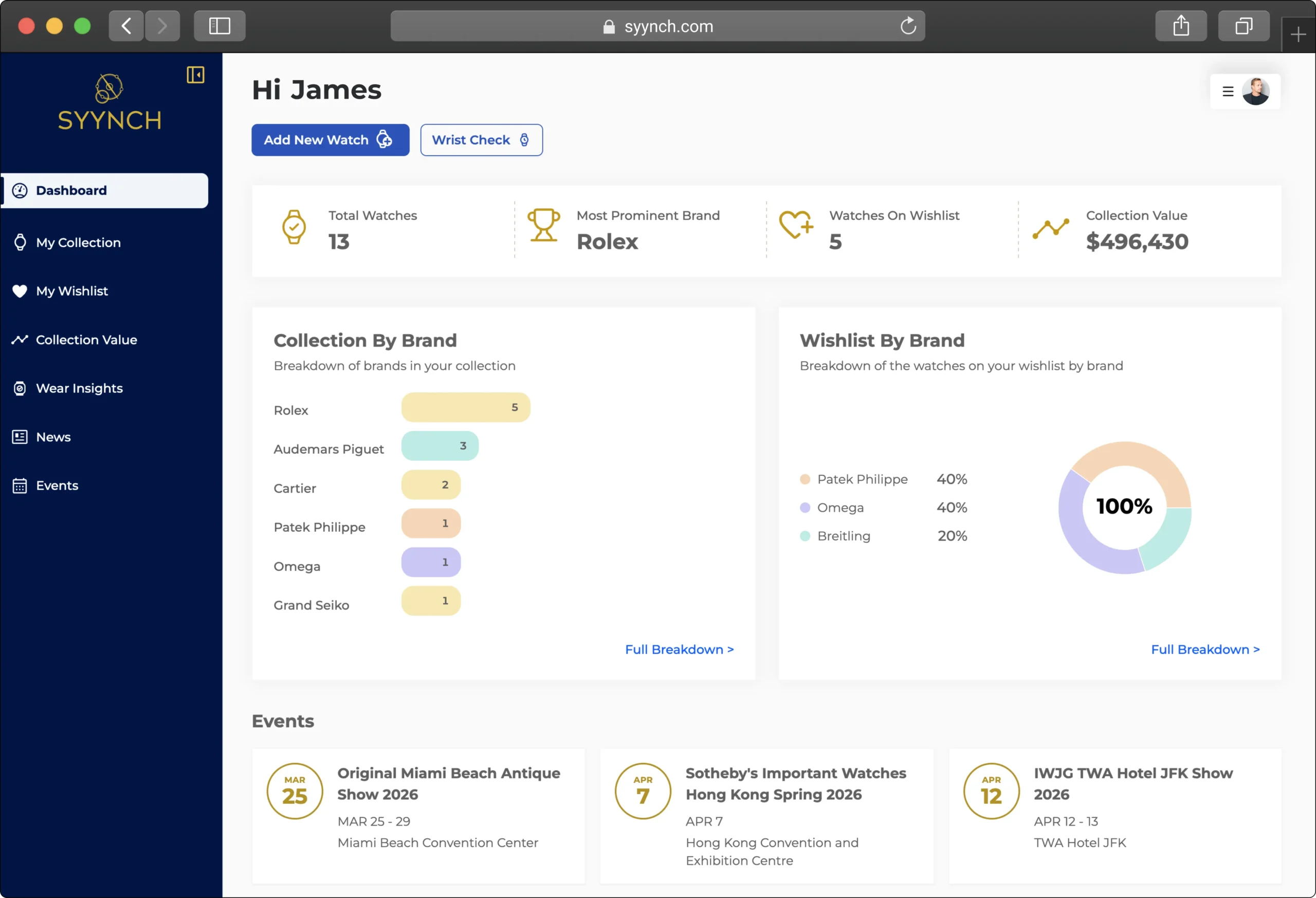Toggle the browser sidebar button
Image resolution: width=1316 pixels, height=898 pixels.
(x=220, y=26)
